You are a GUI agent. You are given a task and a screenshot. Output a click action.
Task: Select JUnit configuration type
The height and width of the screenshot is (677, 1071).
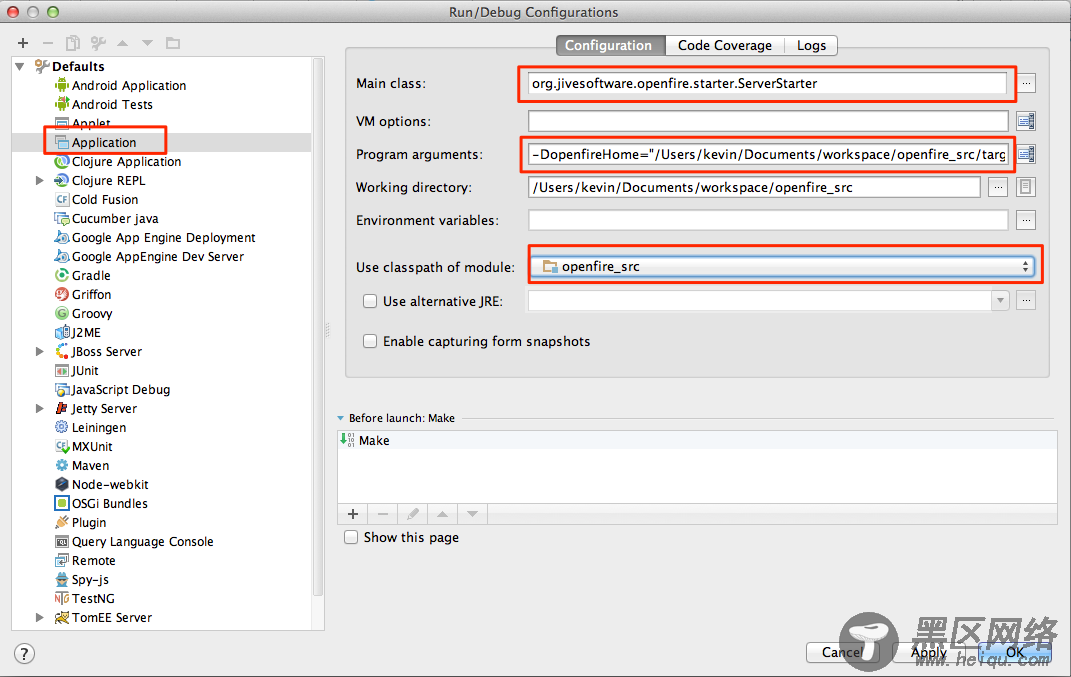(x=85, y=370)
